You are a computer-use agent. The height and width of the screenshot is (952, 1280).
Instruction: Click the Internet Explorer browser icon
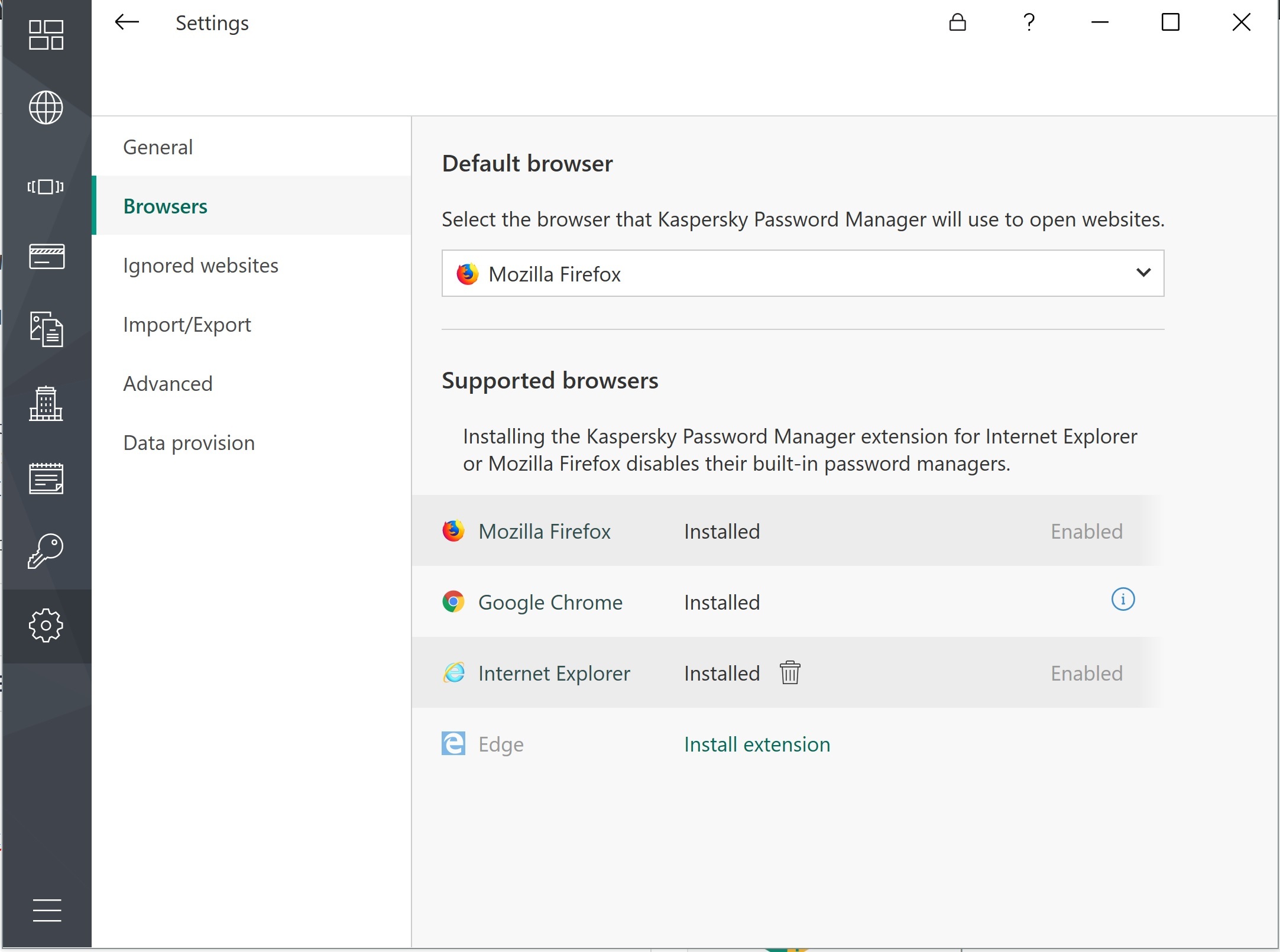453,673
